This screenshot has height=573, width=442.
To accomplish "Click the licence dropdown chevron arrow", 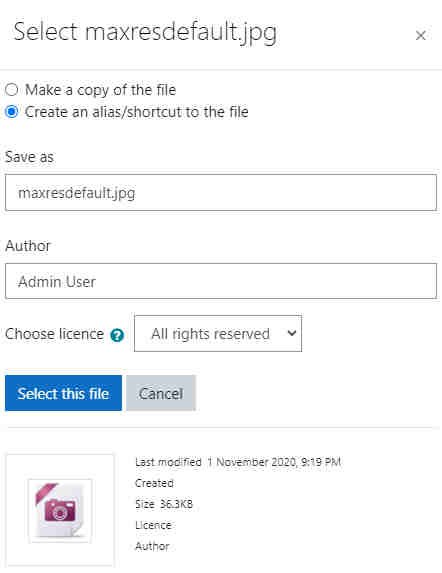I will click(291, 333).
